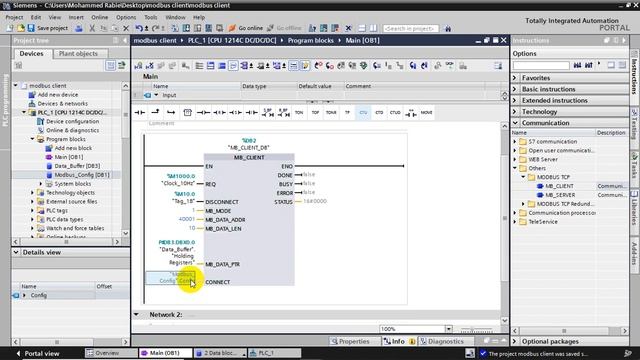Collapse the PLC_1 tree node
The height and width of the screenshot is (360, 640).
(x=24, y=112)
